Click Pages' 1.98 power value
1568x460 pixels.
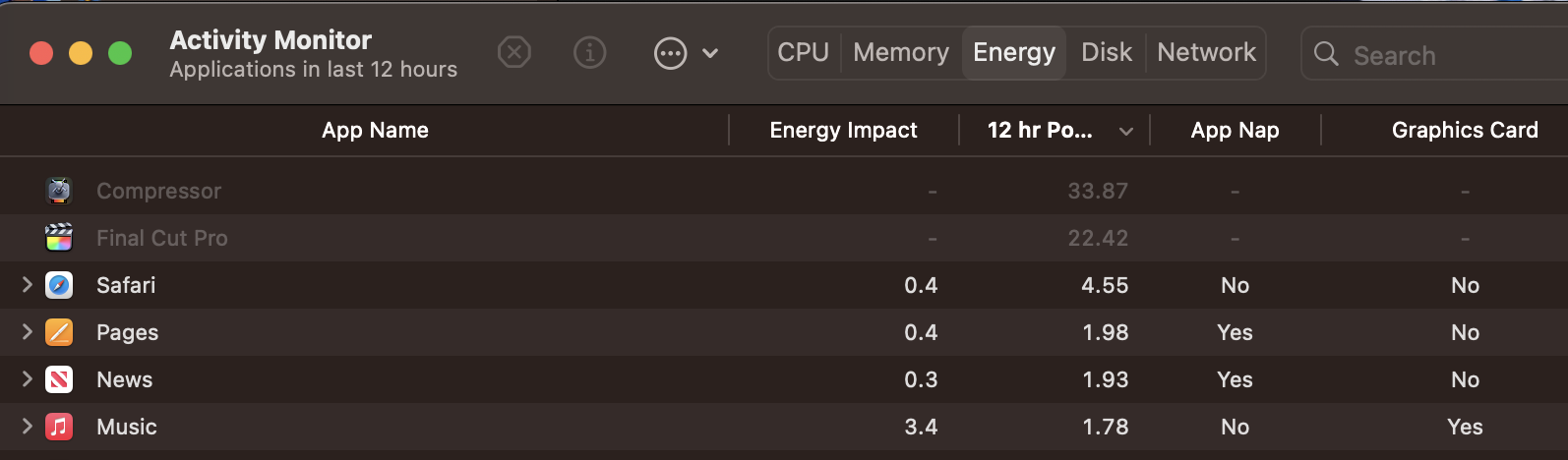point(1106,332)
